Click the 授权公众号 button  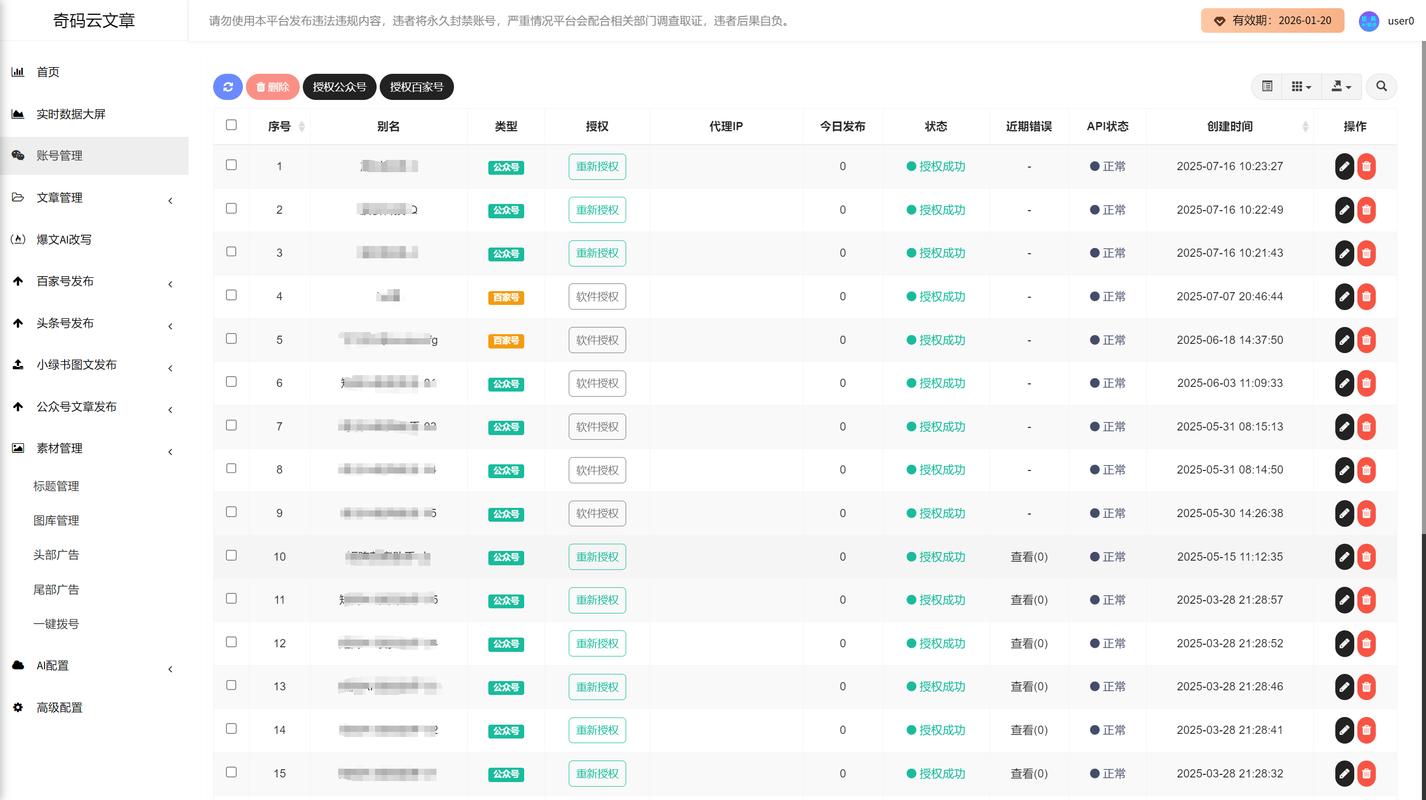pos(340,87)
